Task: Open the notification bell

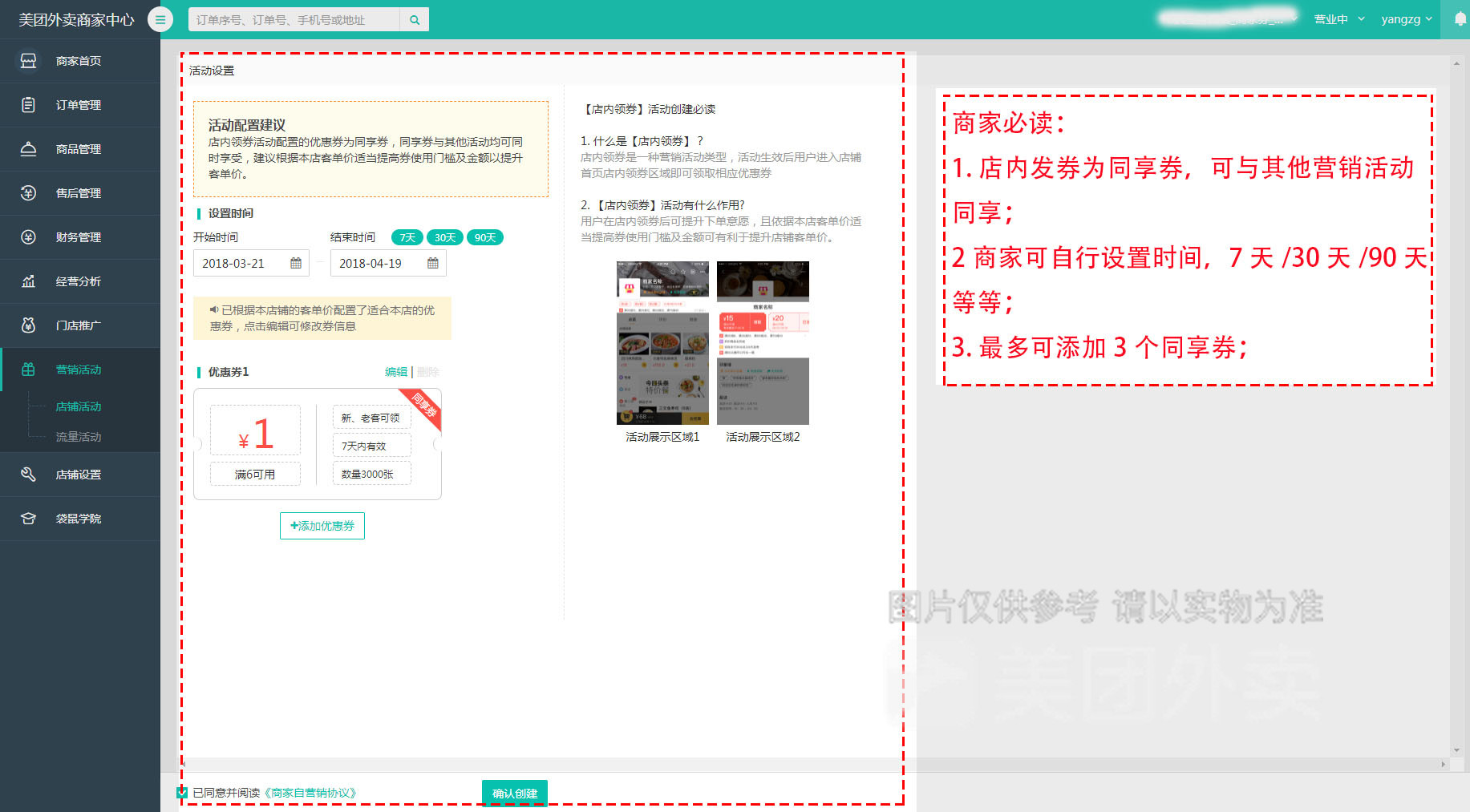Action: coord(1460,19)
